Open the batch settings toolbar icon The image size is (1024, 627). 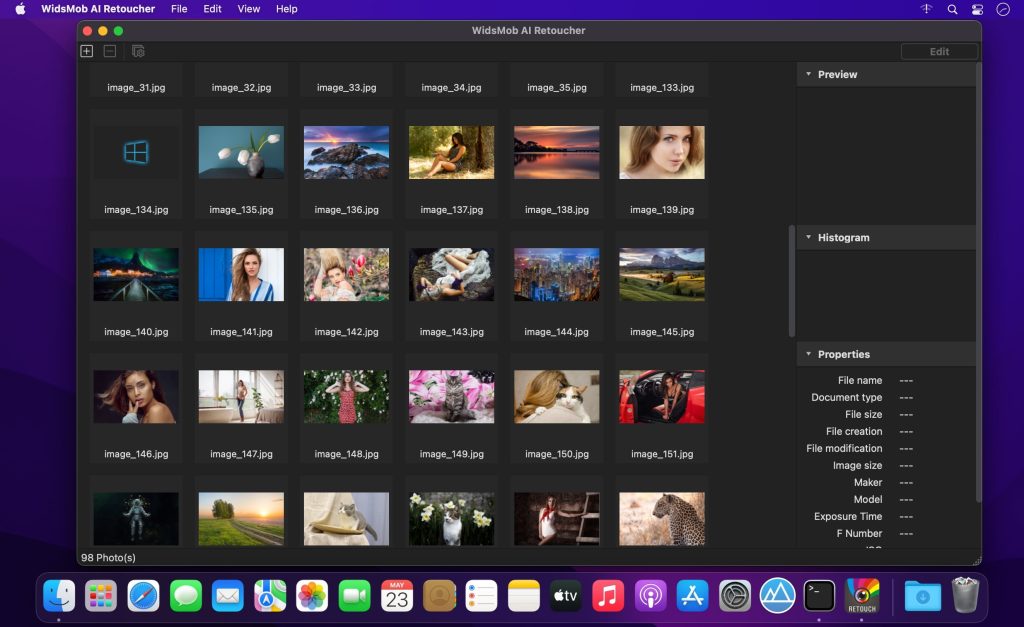coord(138,50)
